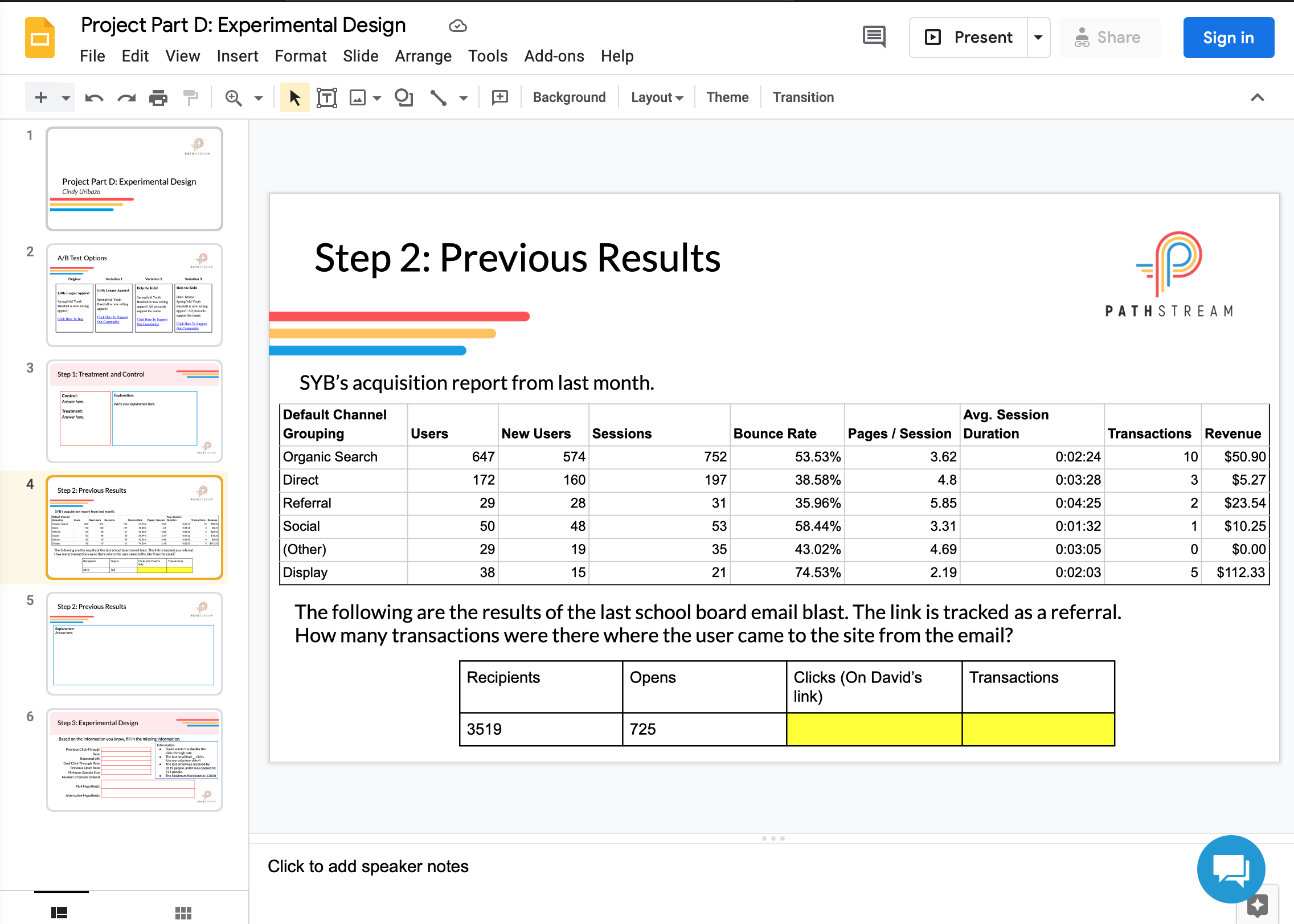Collapse the toolbar with the up chevron
Viewport: 1294px width, 924px height.
click(x=1258, y=97)
